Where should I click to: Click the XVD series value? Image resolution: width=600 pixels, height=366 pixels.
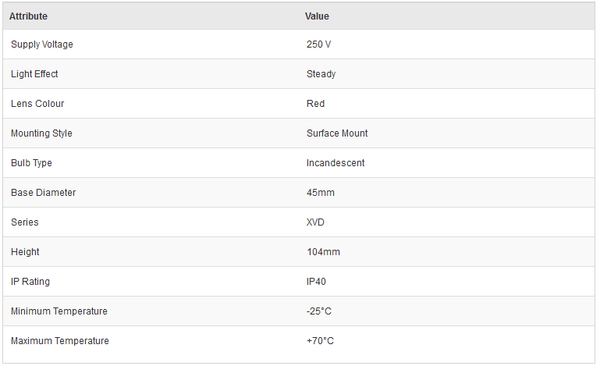pos(315,222)
